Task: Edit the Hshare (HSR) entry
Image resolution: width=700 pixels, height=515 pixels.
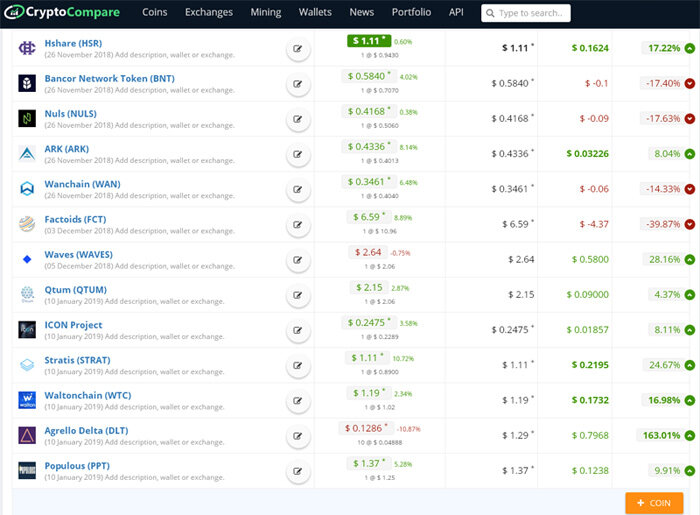Action: point(298,49)
